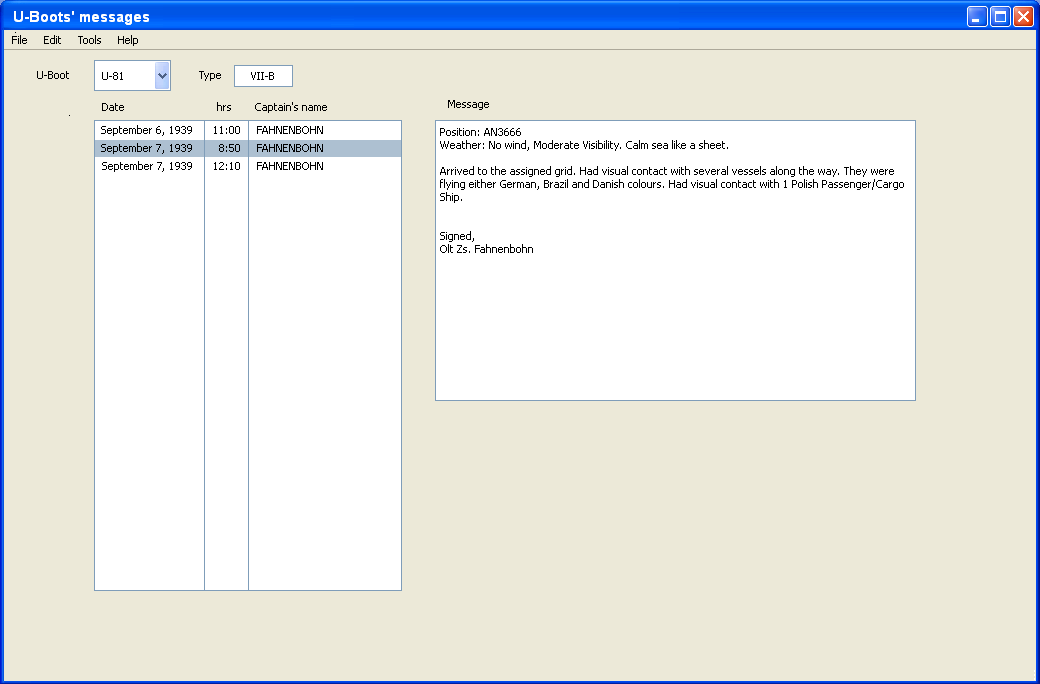
Task: Click the captain name in the 12:10 row
Action: click(x=290, y=166)
